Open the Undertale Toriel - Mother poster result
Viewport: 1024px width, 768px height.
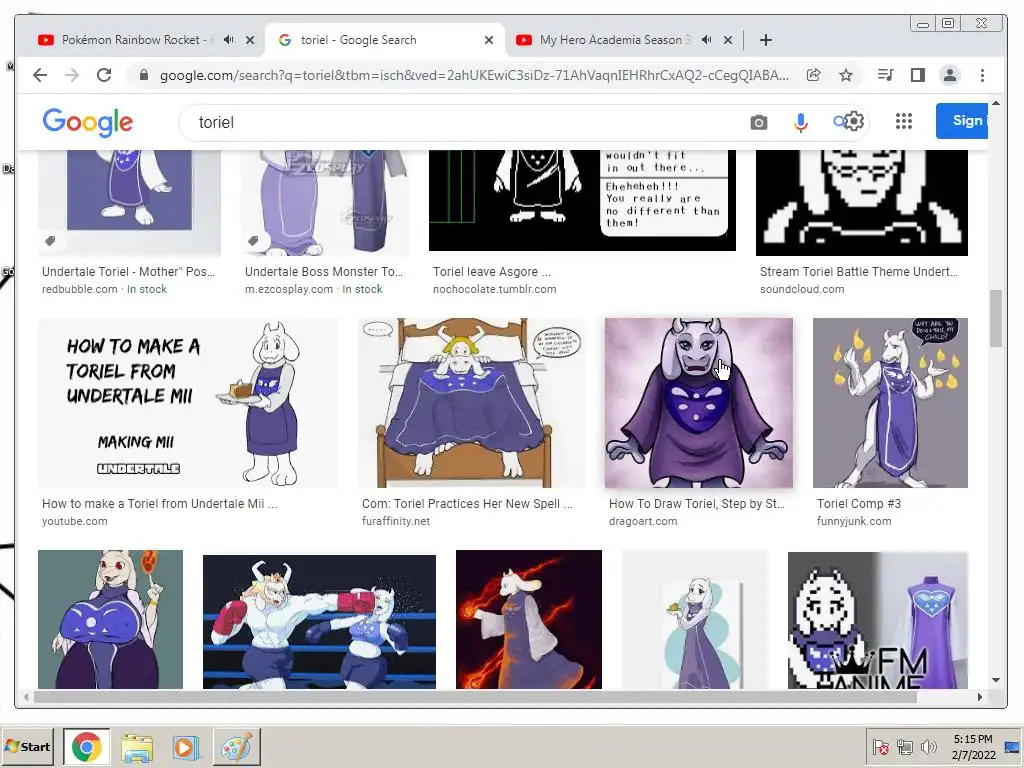[129, 272]
